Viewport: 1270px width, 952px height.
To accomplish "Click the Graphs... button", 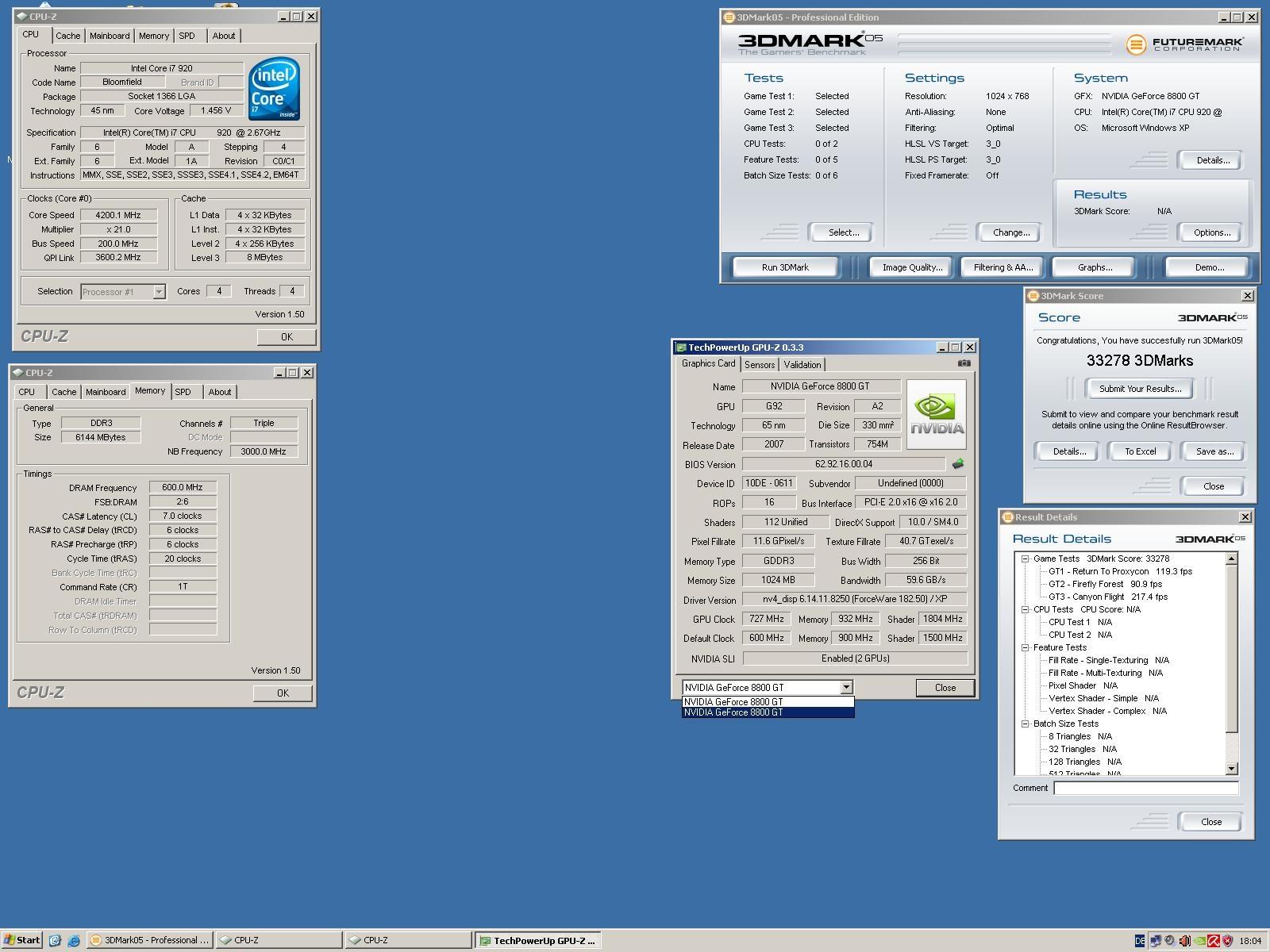I will click(1095, 267).
